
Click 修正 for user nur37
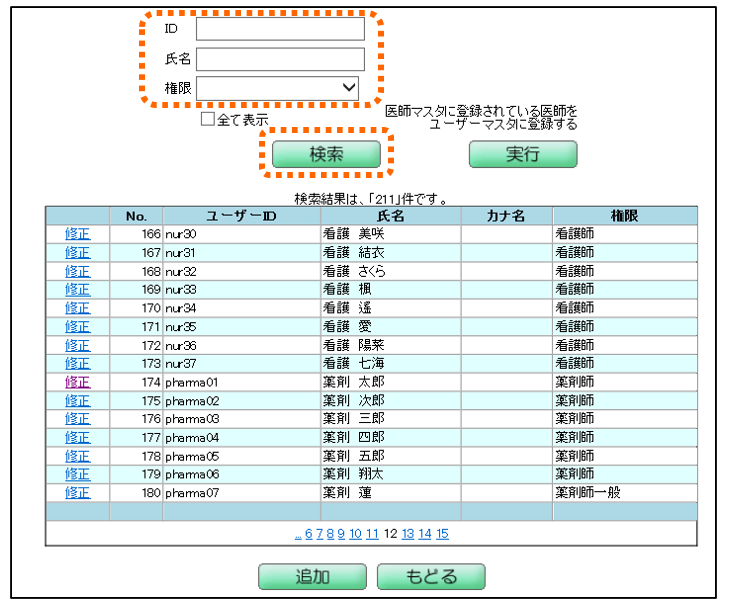click(x=77, y=364)
